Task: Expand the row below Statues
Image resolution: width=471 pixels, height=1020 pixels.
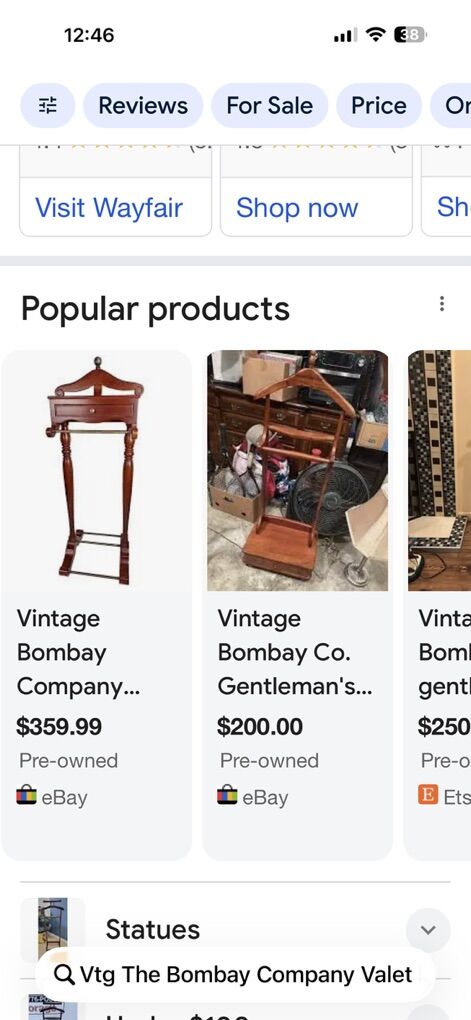Action: pyautogui.click(x=428, y=1012)
